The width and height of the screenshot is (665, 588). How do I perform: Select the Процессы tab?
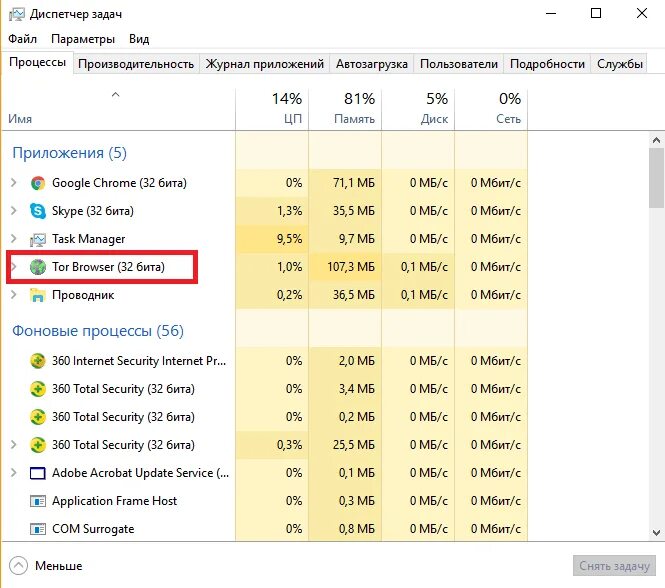pos(37,62)
